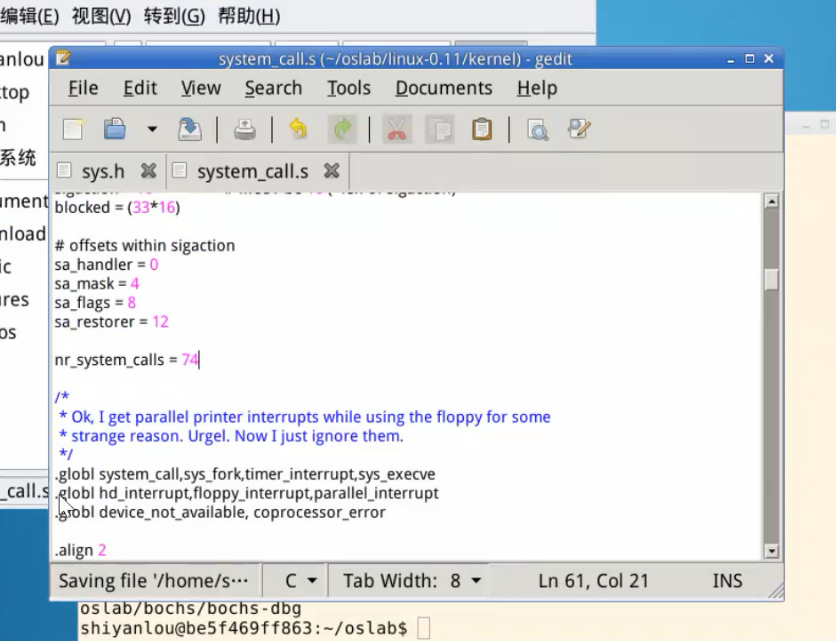Close the system_call.s tab

[x=332, y=171]
